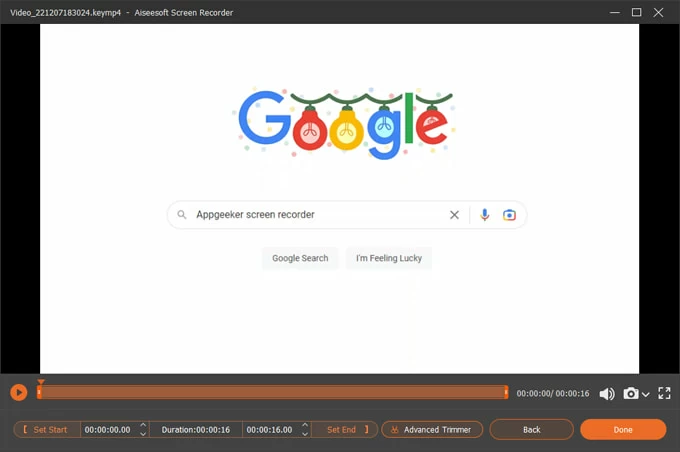Take a snapshot with the camera icon

[631, 393]
